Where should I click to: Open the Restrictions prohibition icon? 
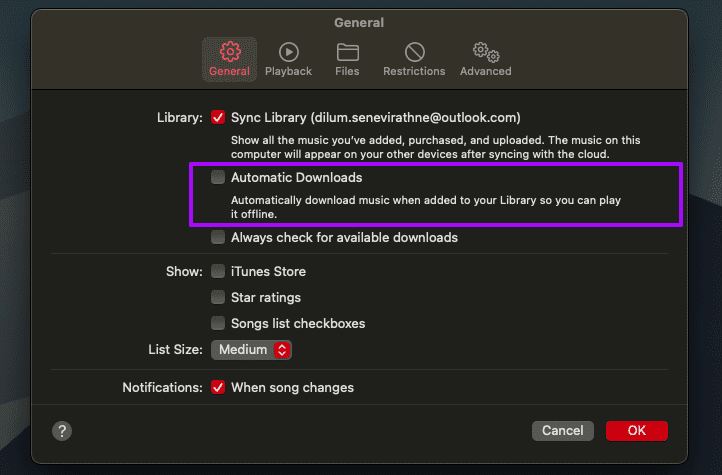pos(414,52)
